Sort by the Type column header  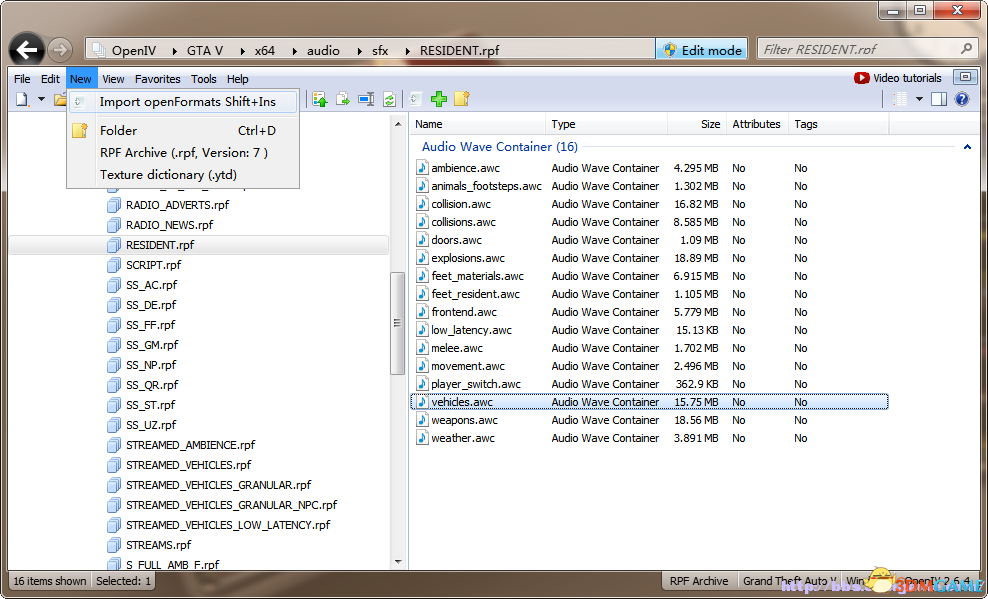pos(606,124)
